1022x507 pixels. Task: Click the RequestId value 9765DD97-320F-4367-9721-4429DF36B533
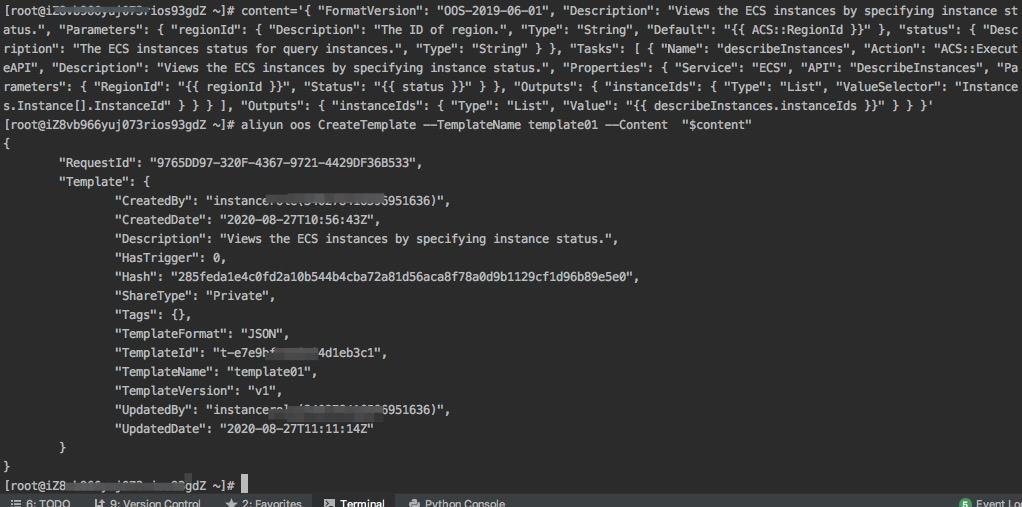click(x=285, y=163)
